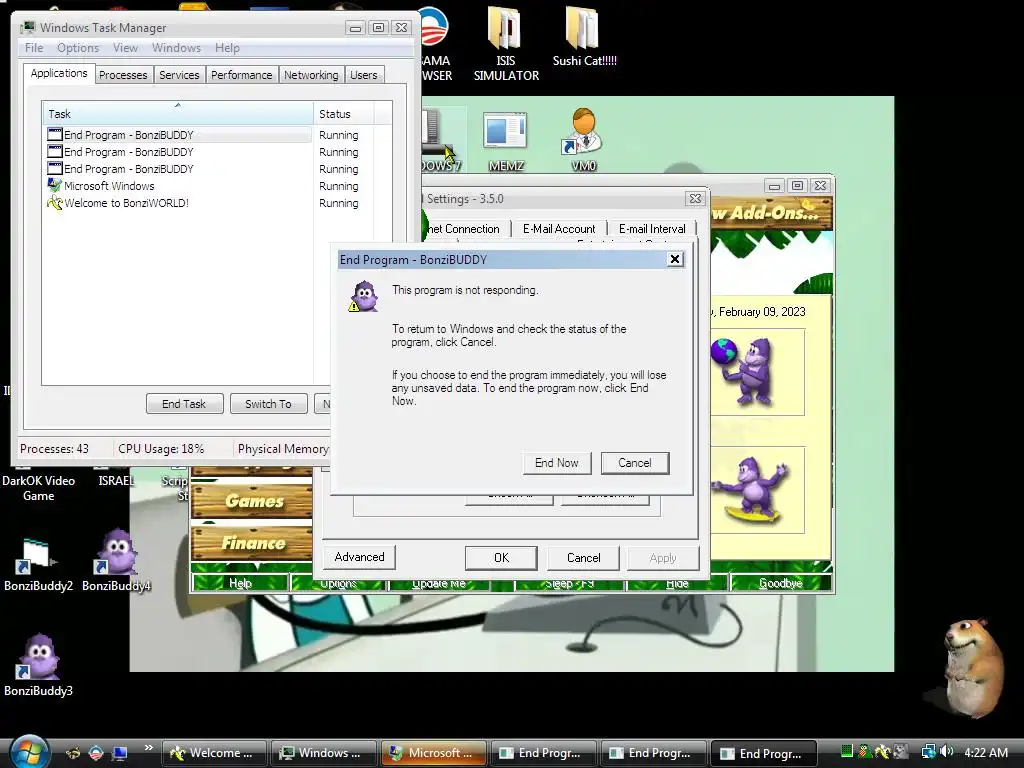Click Cancel in End Program dialog
This screenshot has width=1024, height=768.
coord(635,463)
